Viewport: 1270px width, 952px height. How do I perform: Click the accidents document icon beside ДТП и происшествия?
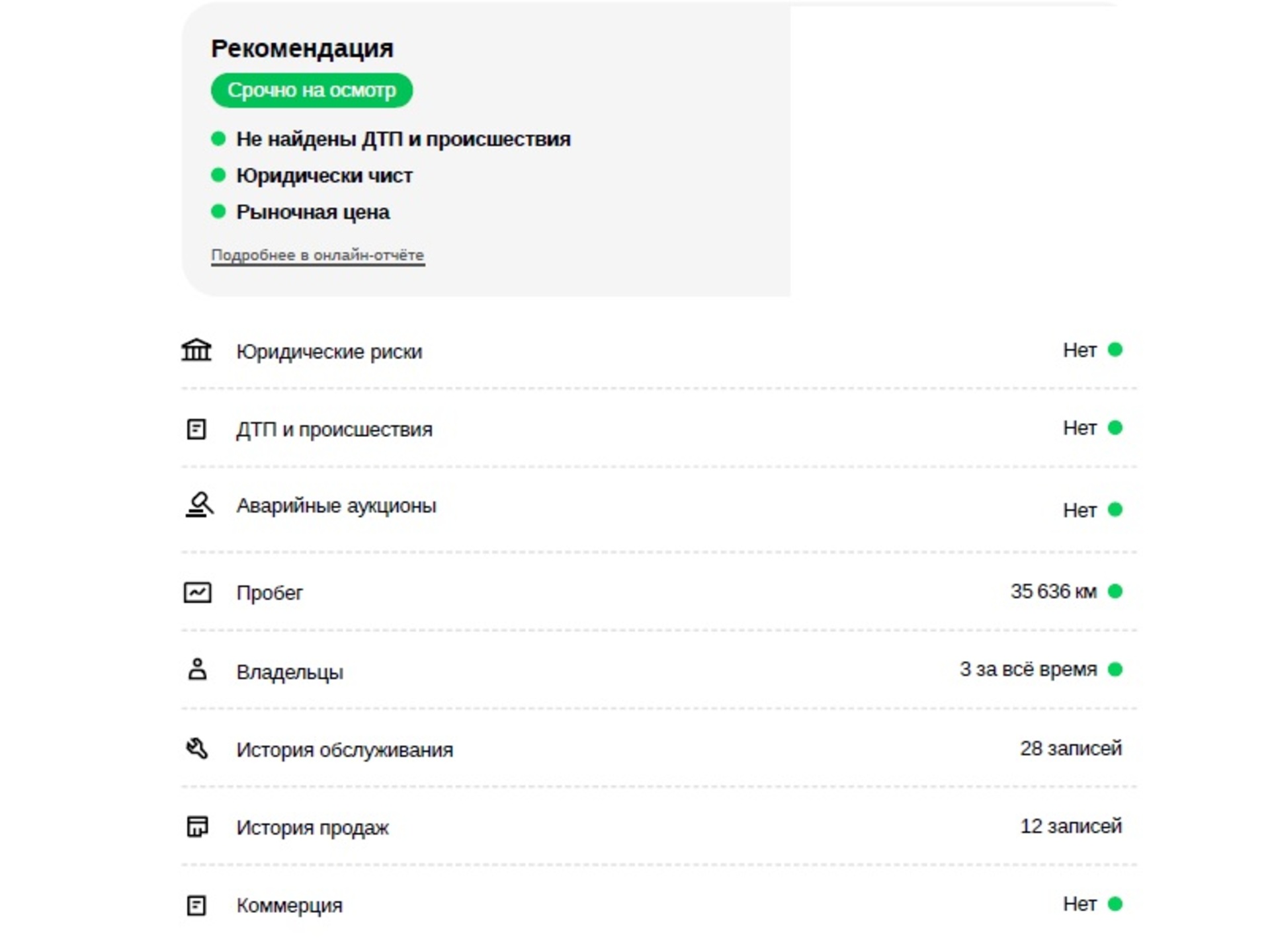196,429
